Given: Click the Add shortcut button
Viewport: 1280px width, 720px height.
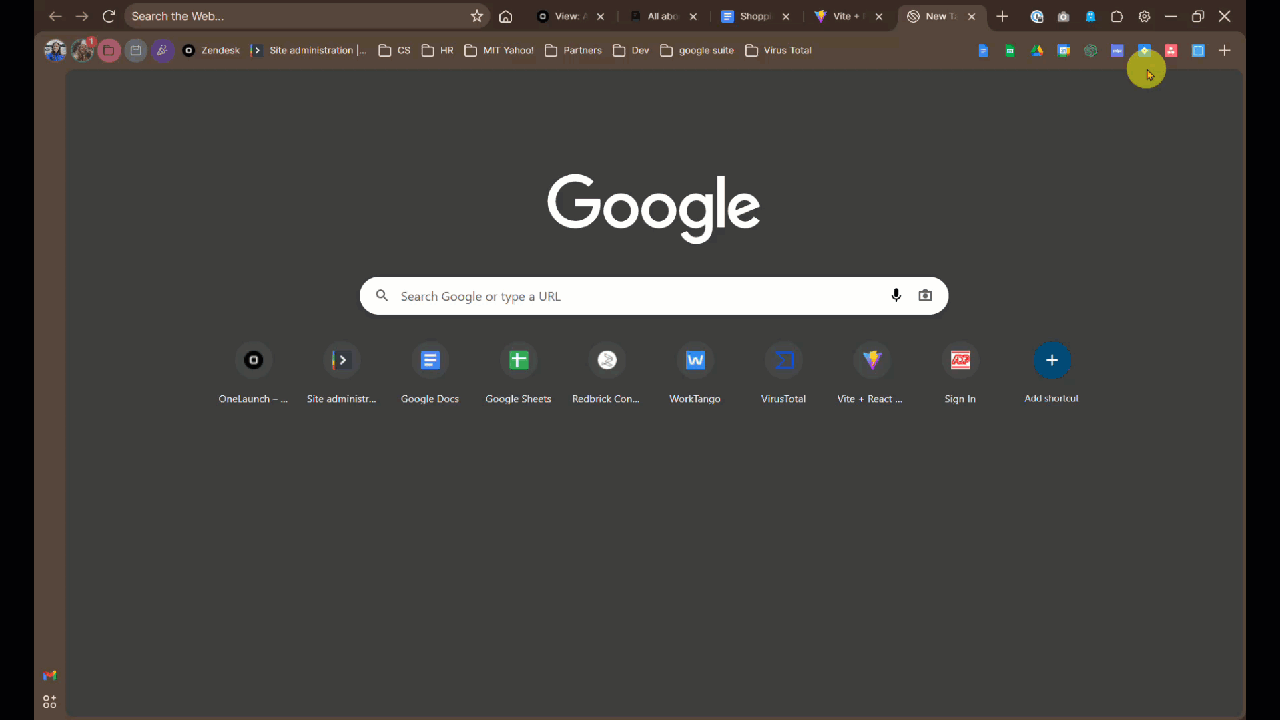Looking at the screenshot, I should (1051, 361).
